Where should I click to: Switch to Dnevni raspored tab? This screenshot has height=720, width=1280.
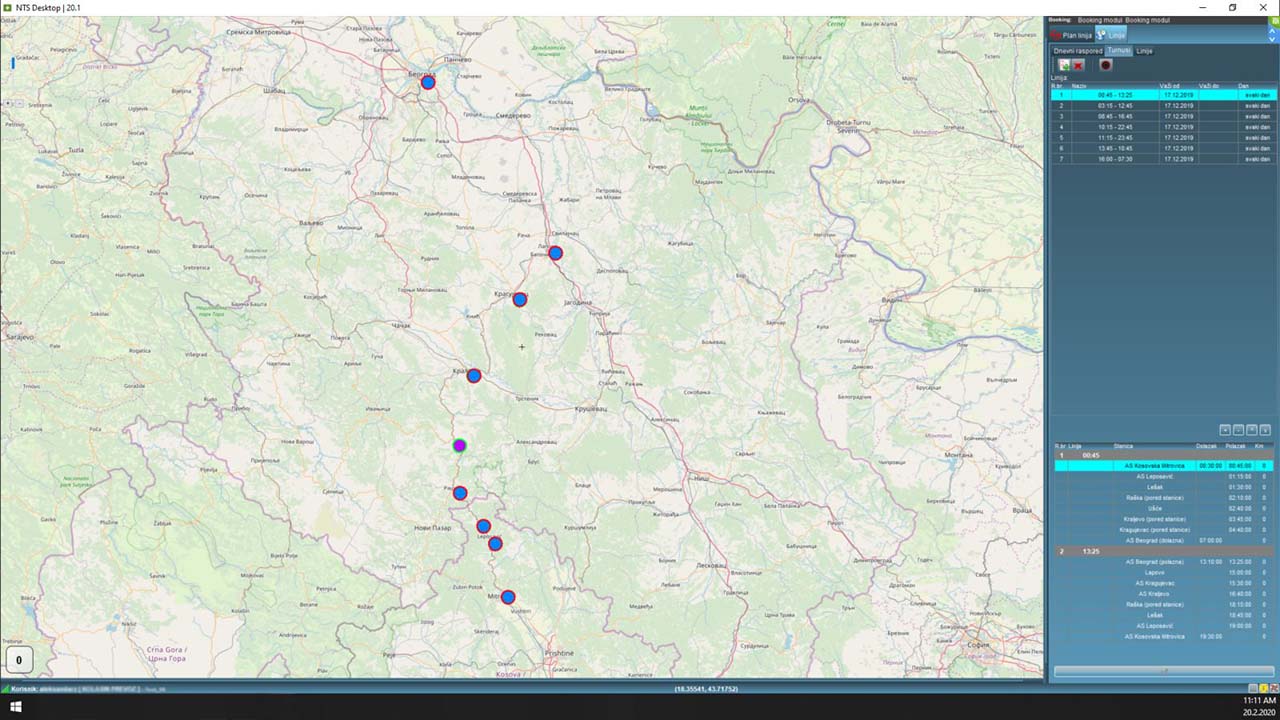1077,50
